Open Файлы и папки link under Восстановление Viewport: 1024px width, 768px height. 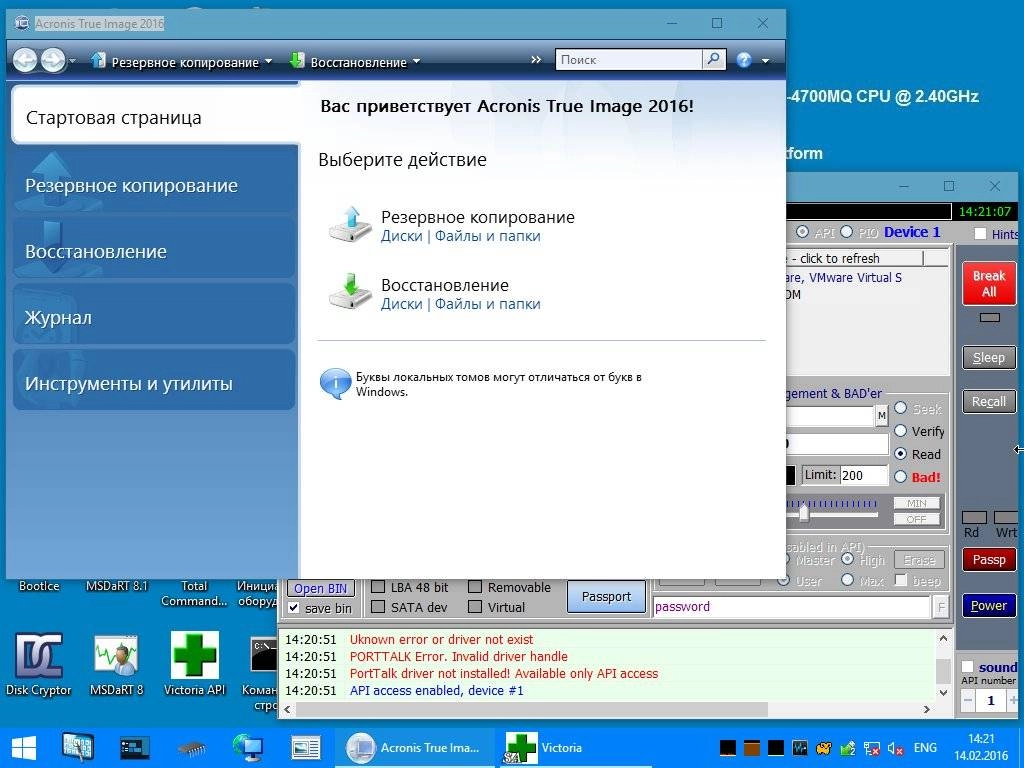point(488,304)
